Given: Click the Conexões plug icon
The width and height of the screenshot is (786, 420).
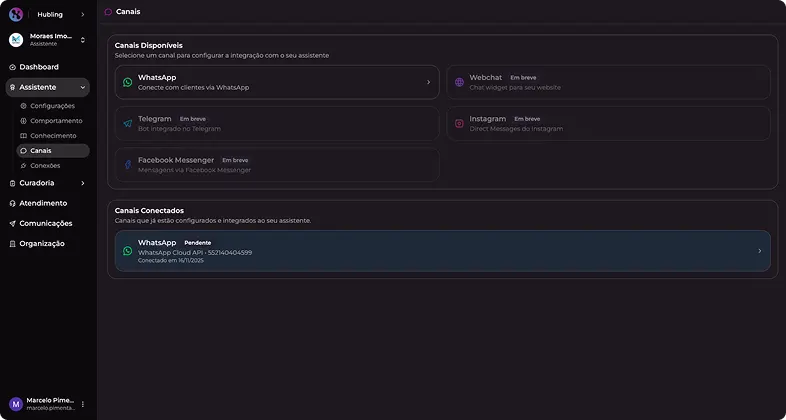Looking at the screenshot, I should coord(23,166).
